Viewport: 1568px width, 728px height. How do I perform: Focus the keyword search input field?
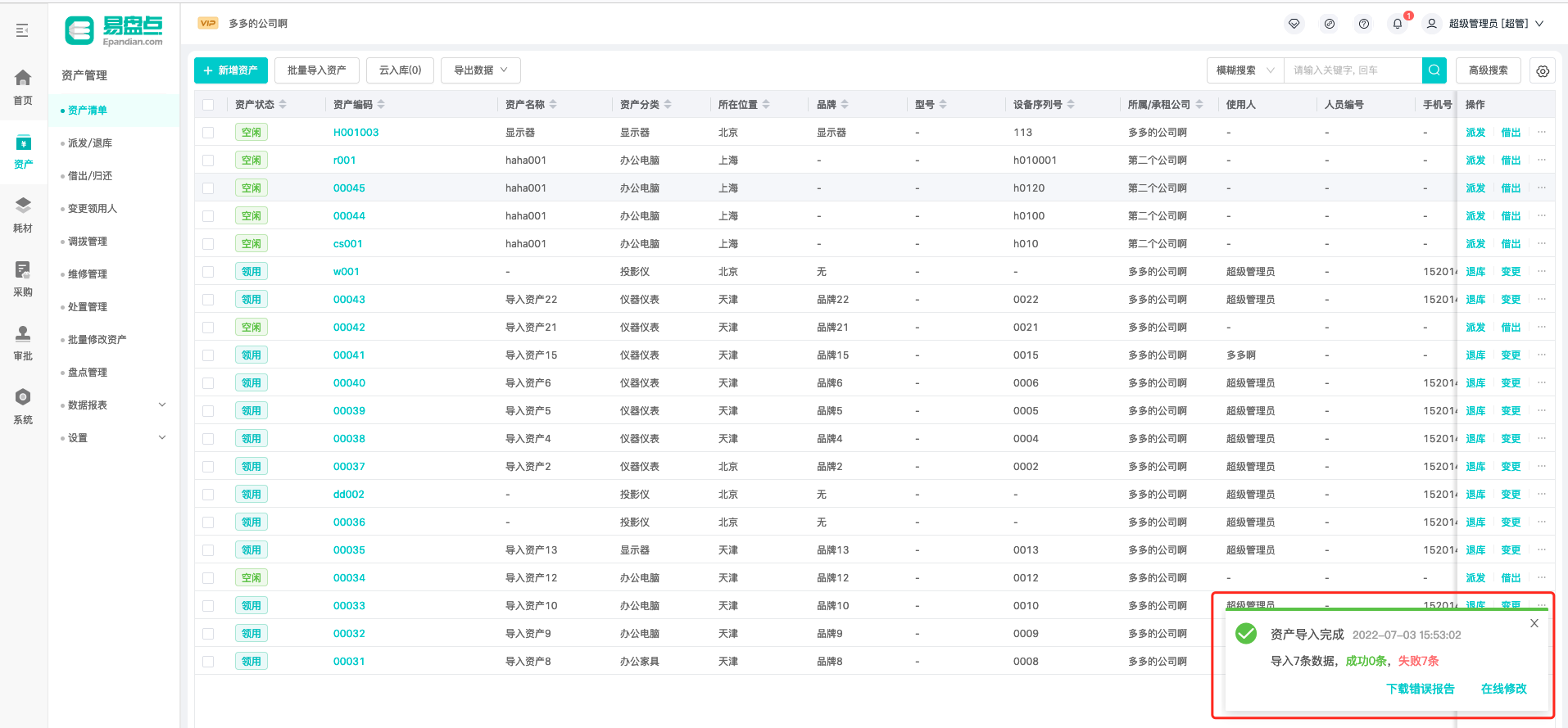(1353, 70)
